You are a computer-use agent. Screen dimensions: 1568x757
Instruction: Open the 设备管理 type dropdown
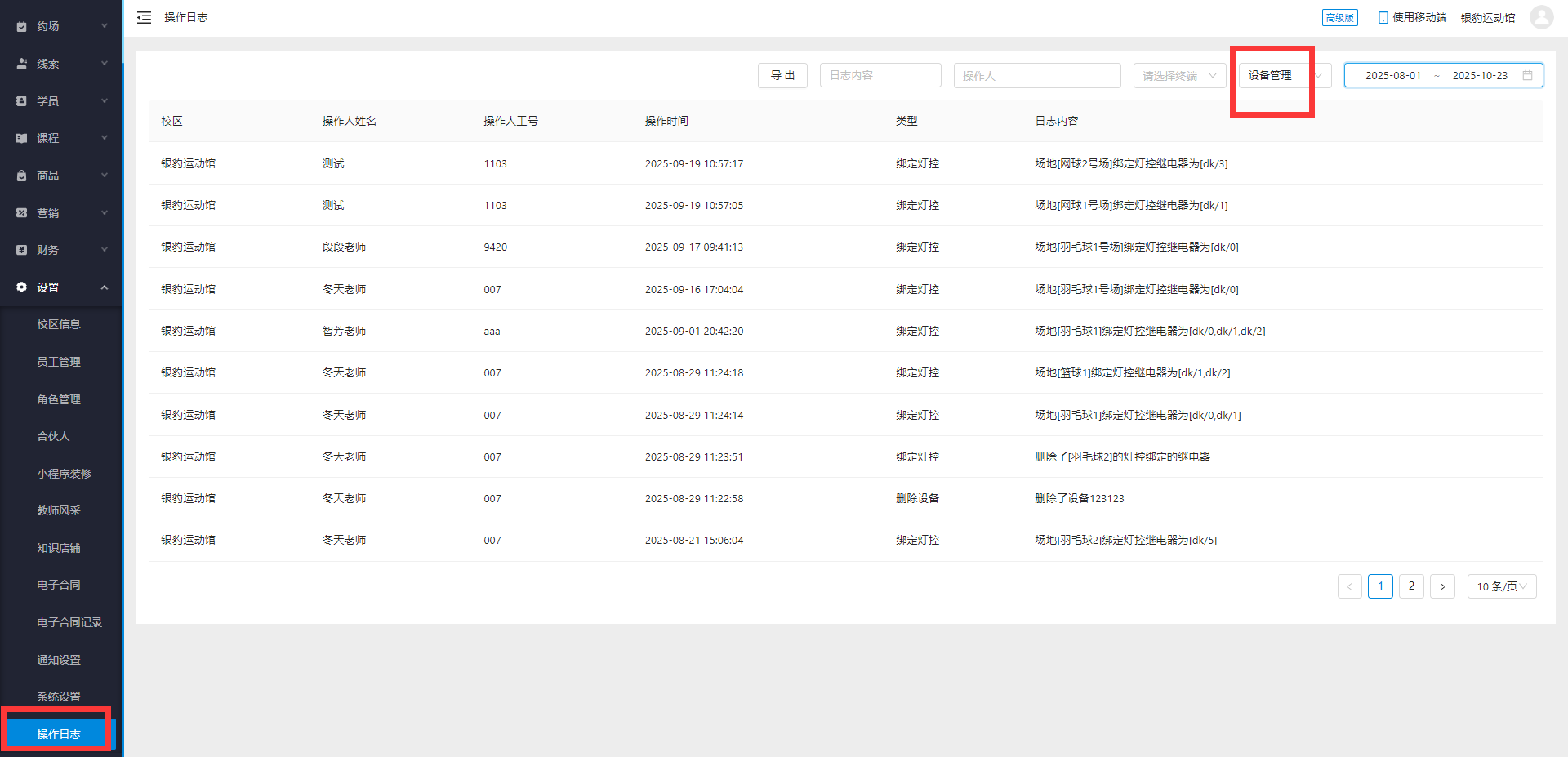point(1284,76)
